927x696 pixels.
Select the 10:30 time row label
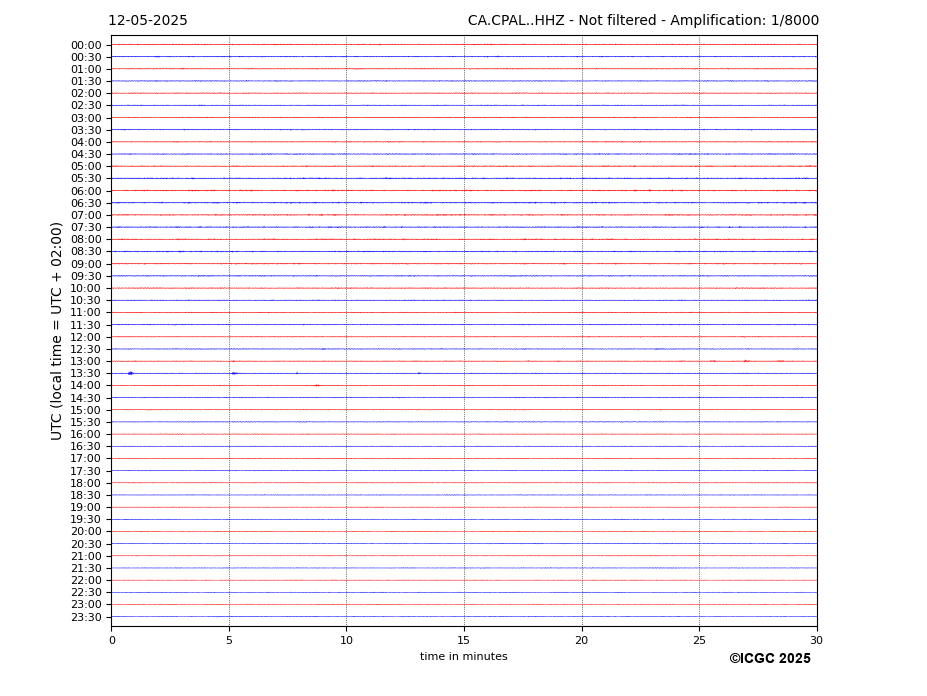coord(86,300)
